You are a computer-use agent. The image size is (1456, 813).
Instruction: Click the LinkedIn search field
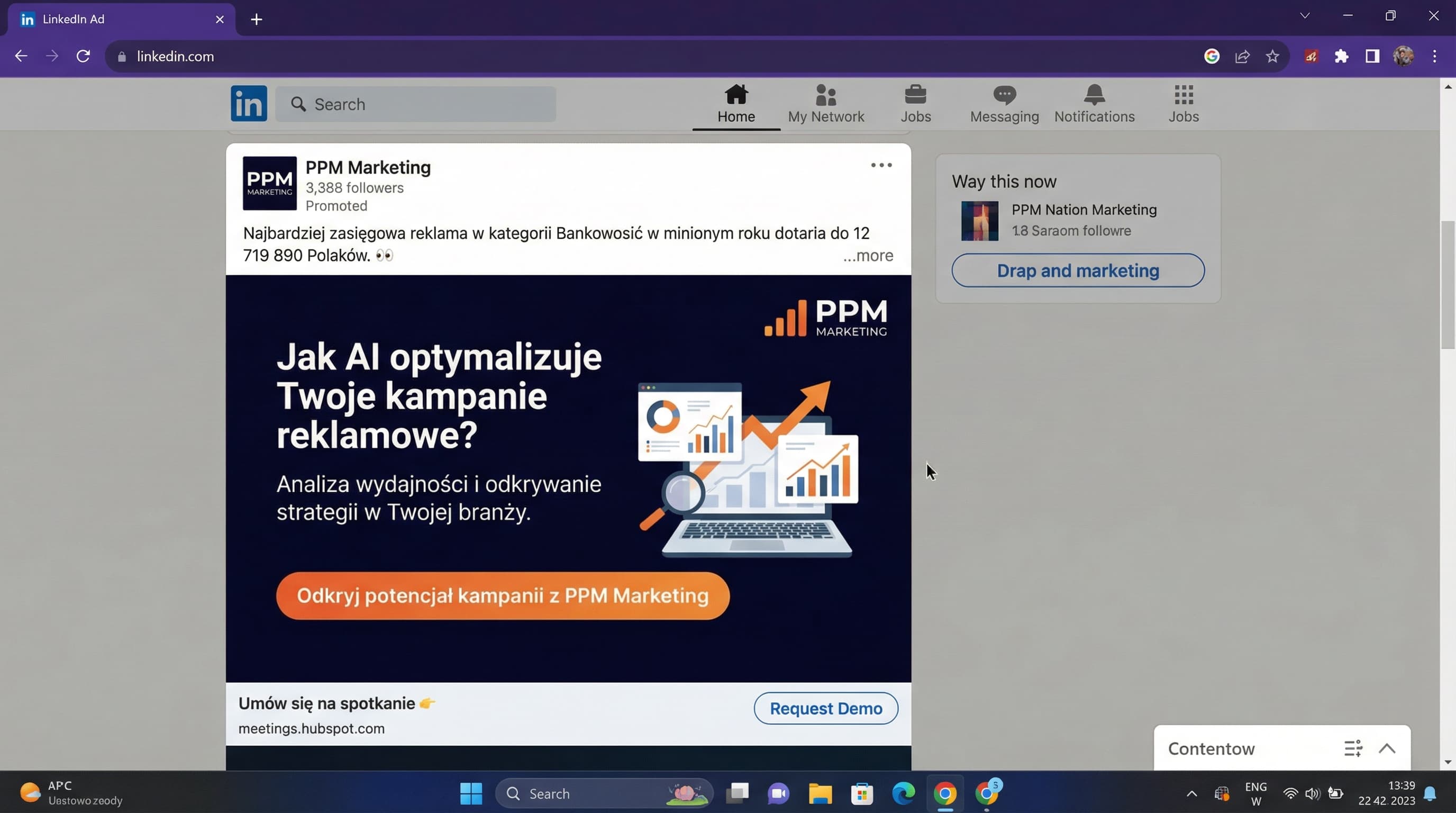point(416,104)
